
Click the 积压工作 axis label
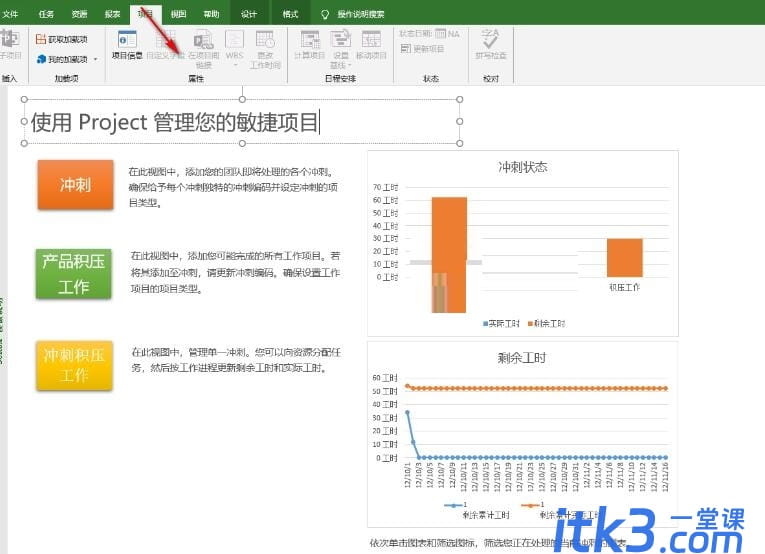(x=624, y=287)
